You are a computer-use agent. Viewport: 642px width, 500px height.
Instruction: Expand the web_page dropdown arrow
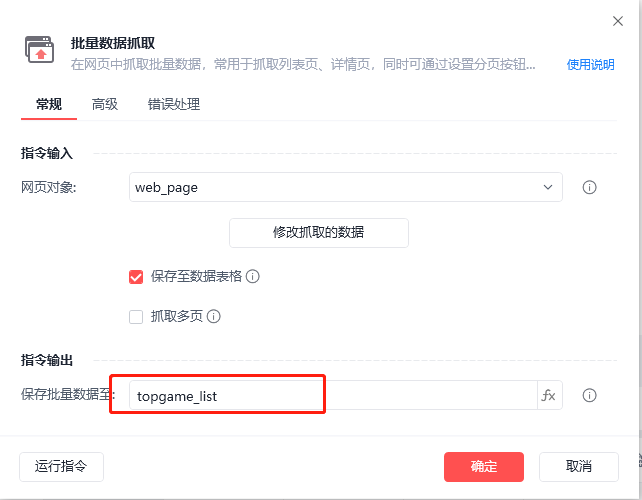click(x=548, y=187)
